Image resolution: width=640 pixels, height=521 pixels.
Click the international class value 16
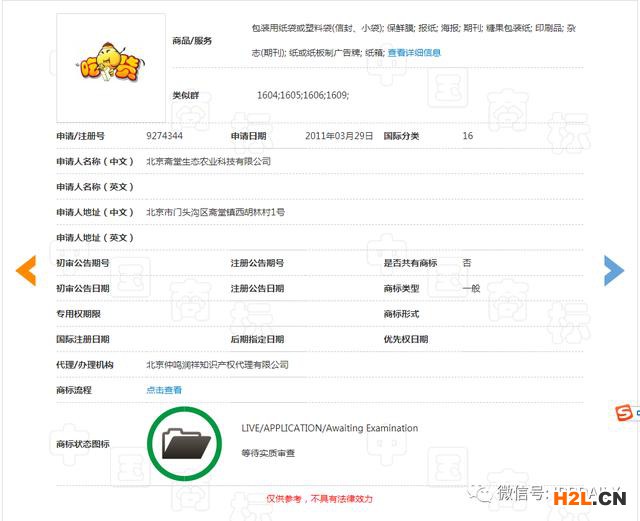468,136
